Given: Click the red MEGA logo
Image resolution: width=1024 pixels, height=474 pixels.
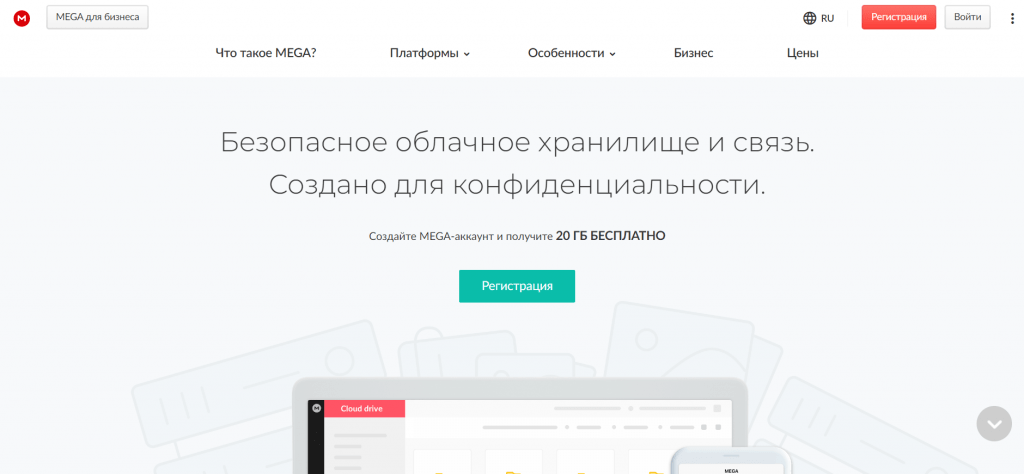Looking at the screenshot, I should coord(22,18).
